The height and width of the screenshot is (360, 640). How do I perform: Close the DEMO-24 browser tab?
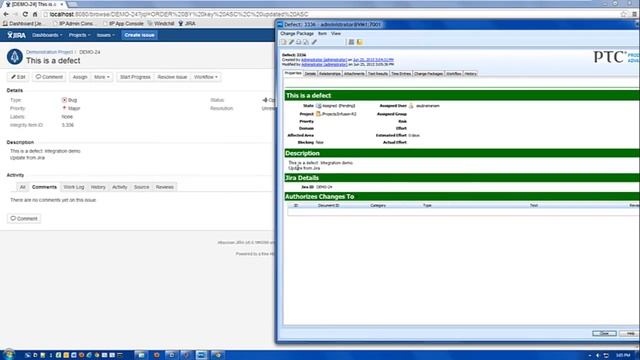[62, 4]
